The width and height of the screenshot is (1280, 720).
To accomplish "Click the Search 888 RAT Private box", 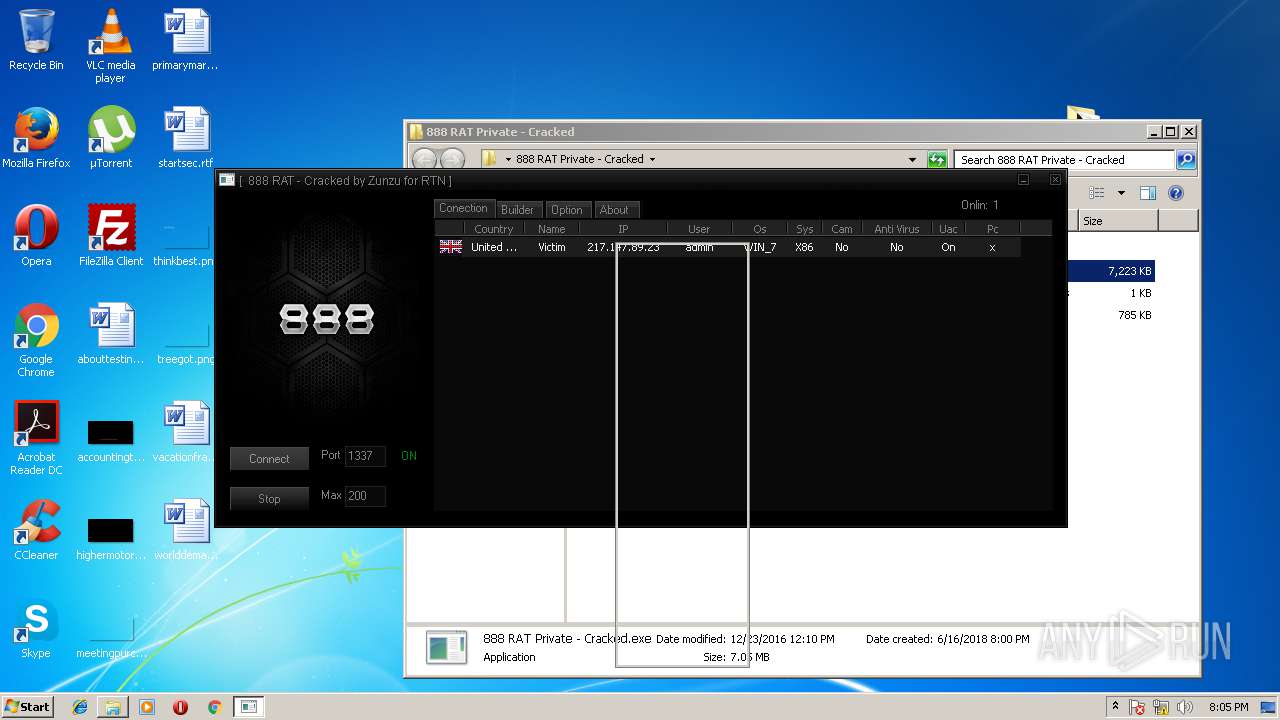I will (x=1064, y=160).
